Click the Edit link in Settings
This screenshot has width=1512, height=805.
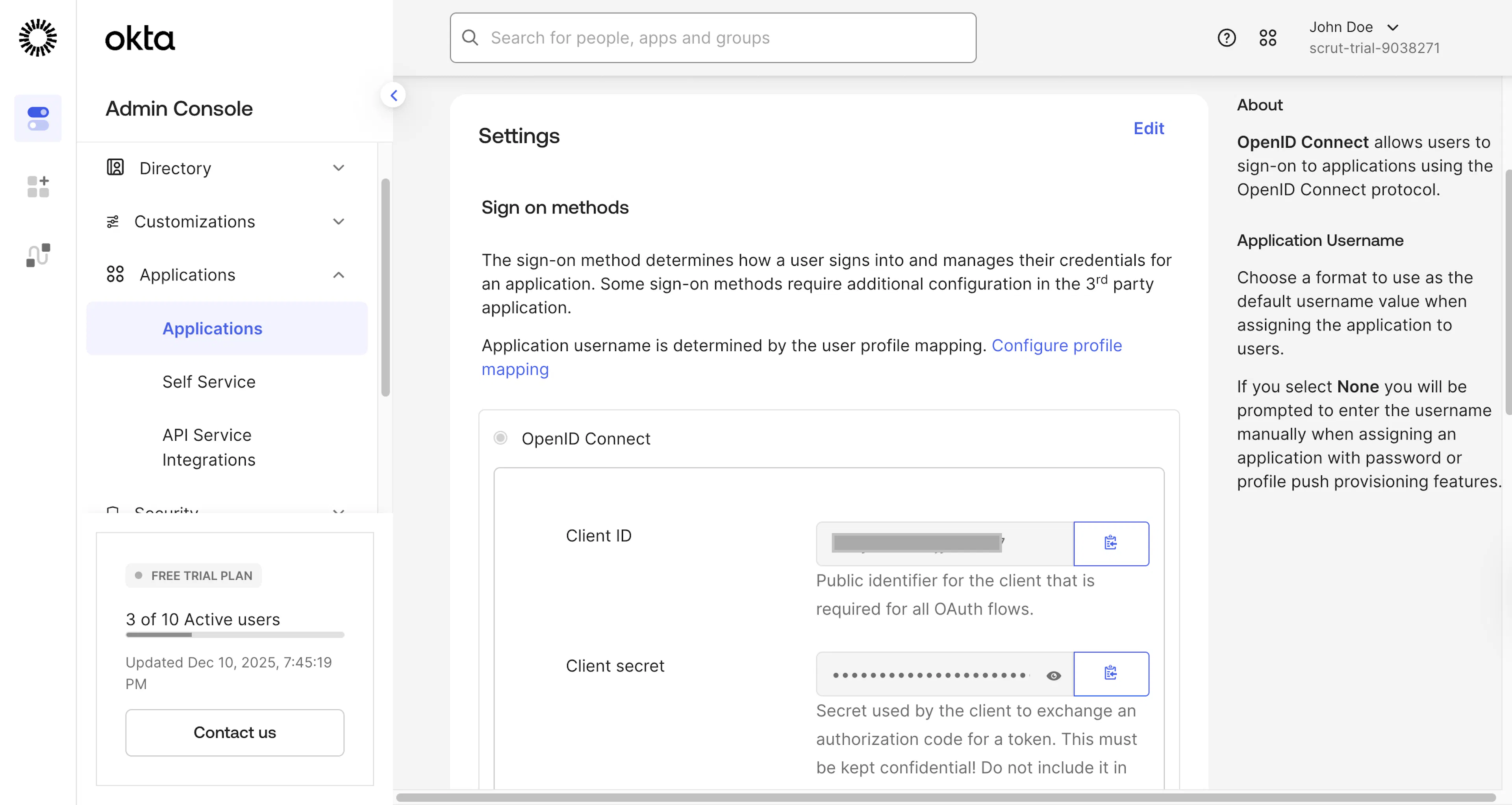[x=1148, y=128]
